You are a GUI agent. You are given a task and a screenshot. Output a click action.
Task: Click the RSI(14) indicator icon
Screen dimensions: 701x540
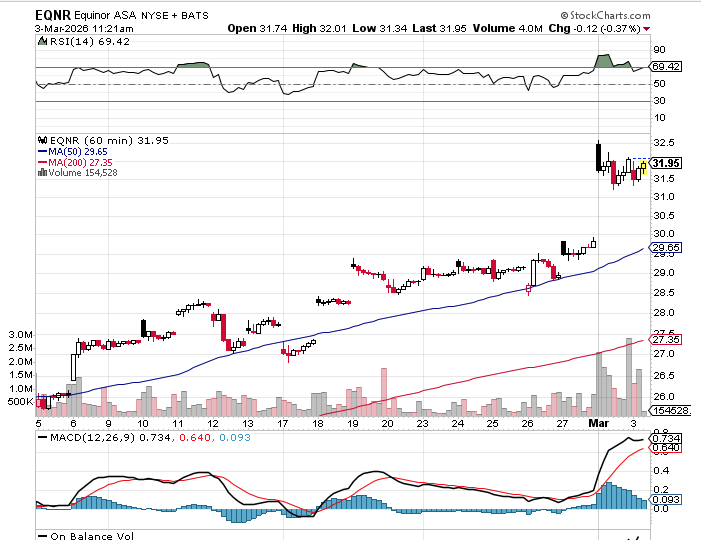(42, 42)
